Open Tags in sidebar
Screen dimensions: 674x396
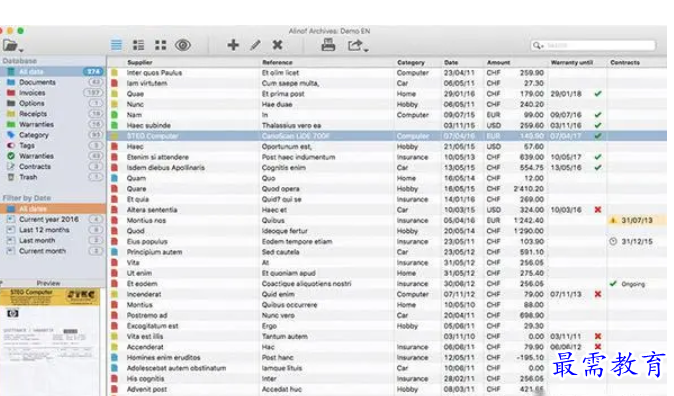(x=52, y=145)
